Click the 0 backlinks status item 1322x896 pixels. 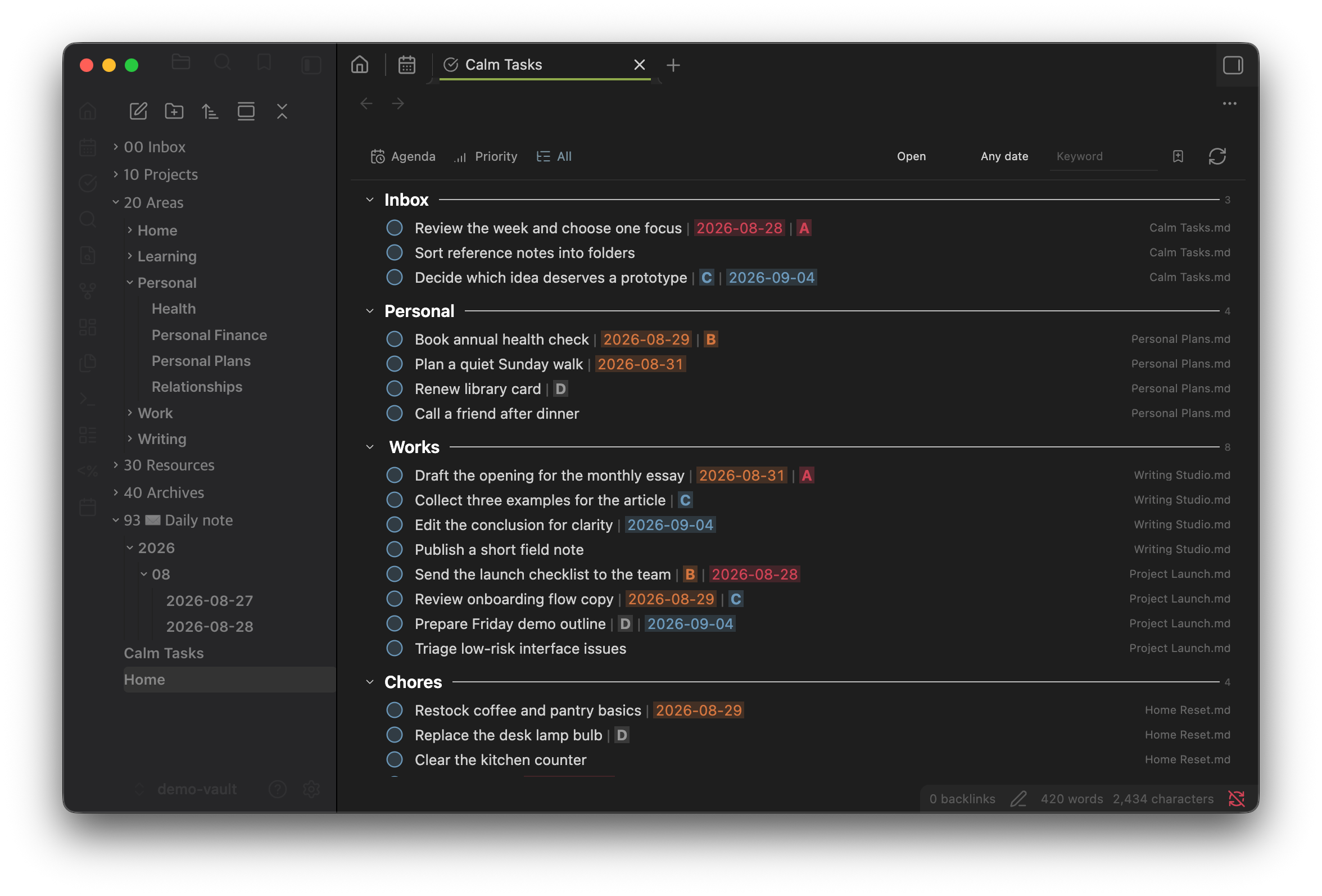962,799
